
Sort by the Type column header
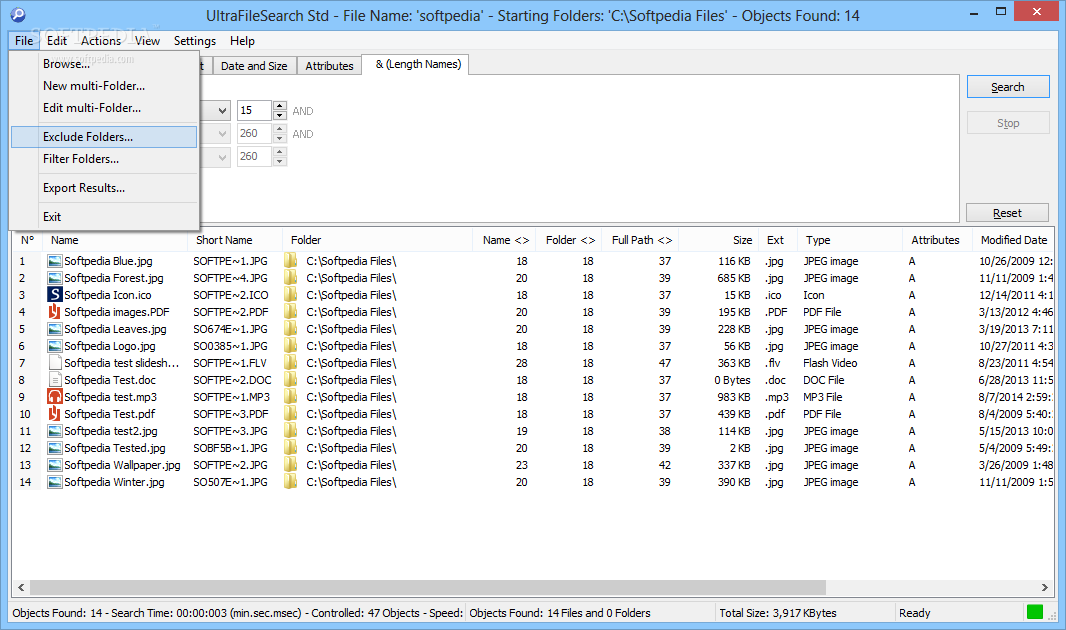click(x=850, y=240)
